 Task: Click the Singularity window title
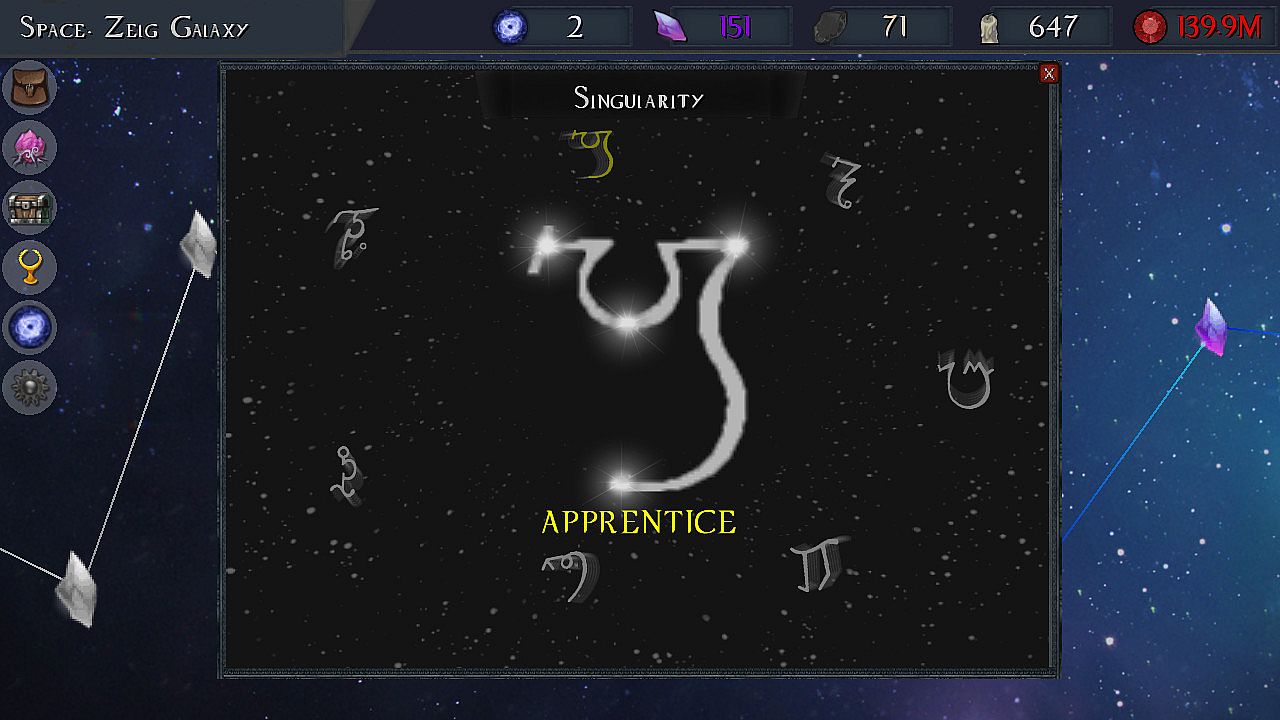click(x=639, y=98)
